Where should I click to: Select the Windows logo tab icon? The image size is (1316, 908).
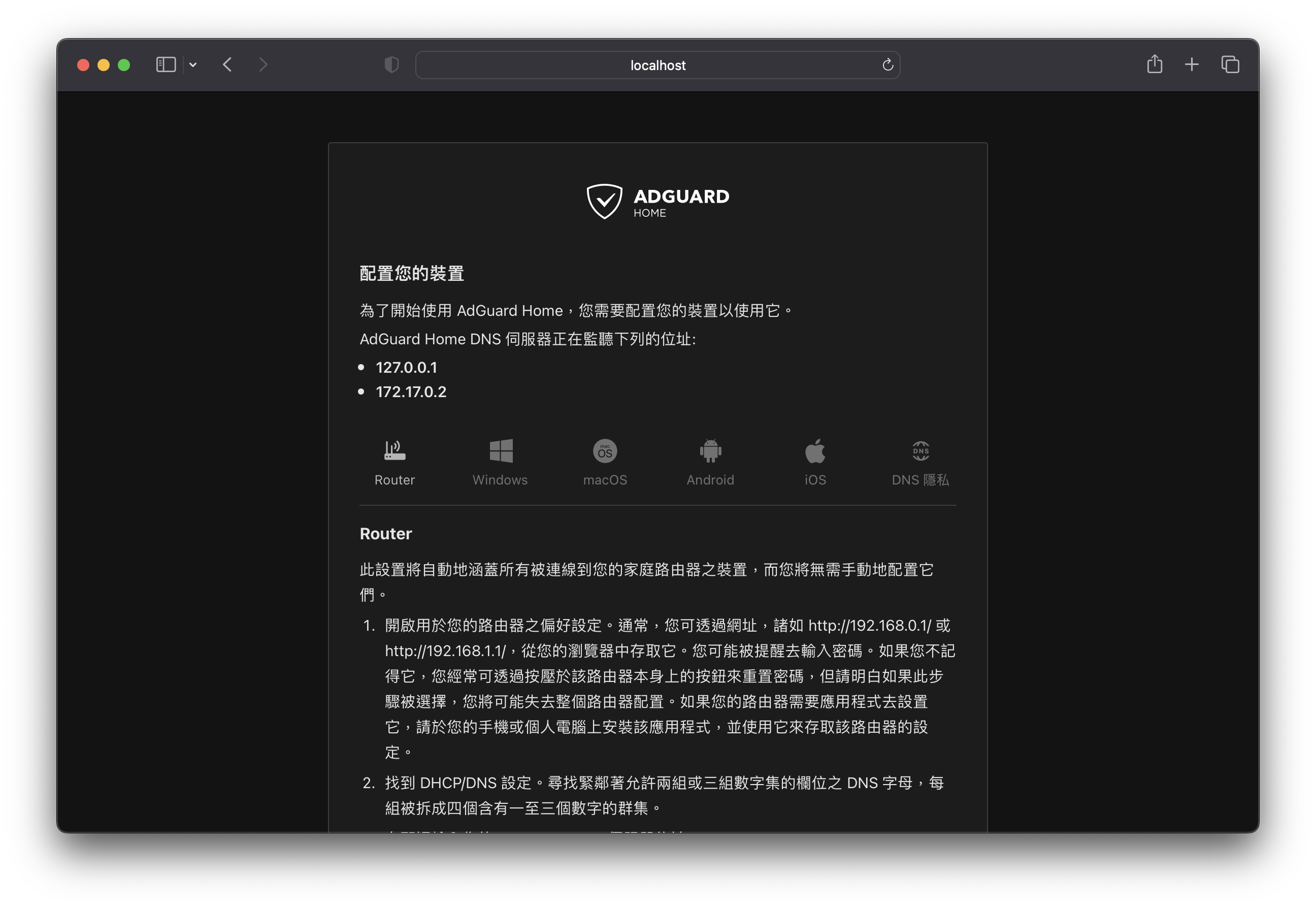(501, 450)
